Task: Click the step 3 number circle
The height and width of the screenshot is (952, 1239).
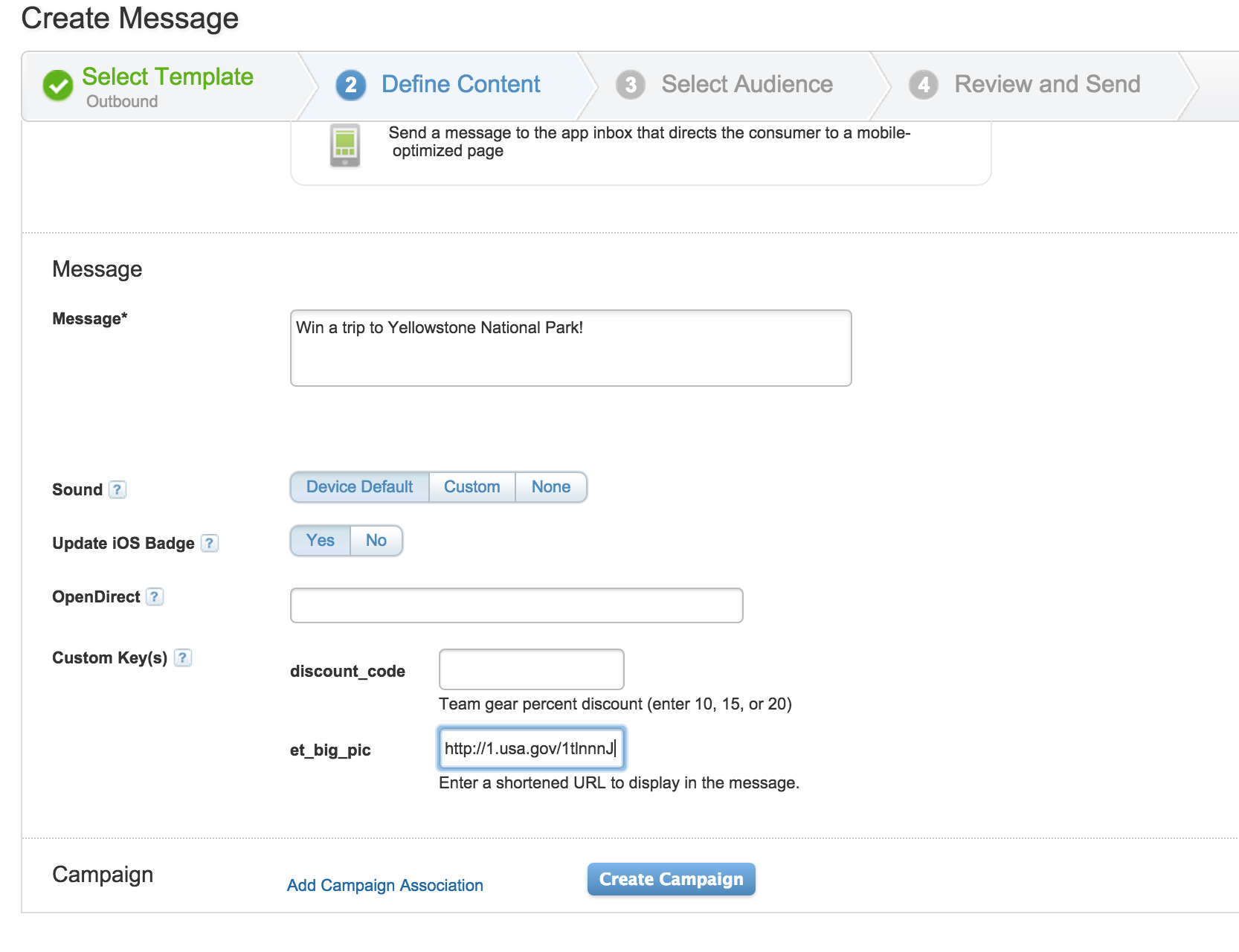Action: (x=630, y=85)
